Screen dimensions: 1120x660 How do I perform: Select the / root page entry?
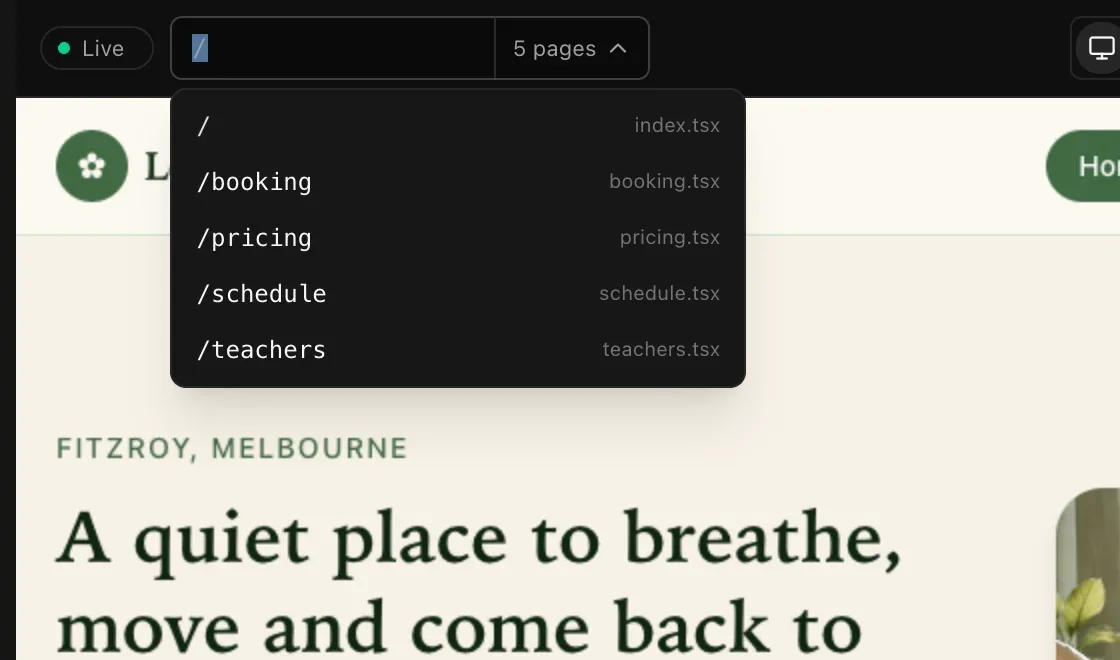pos(458,126)
